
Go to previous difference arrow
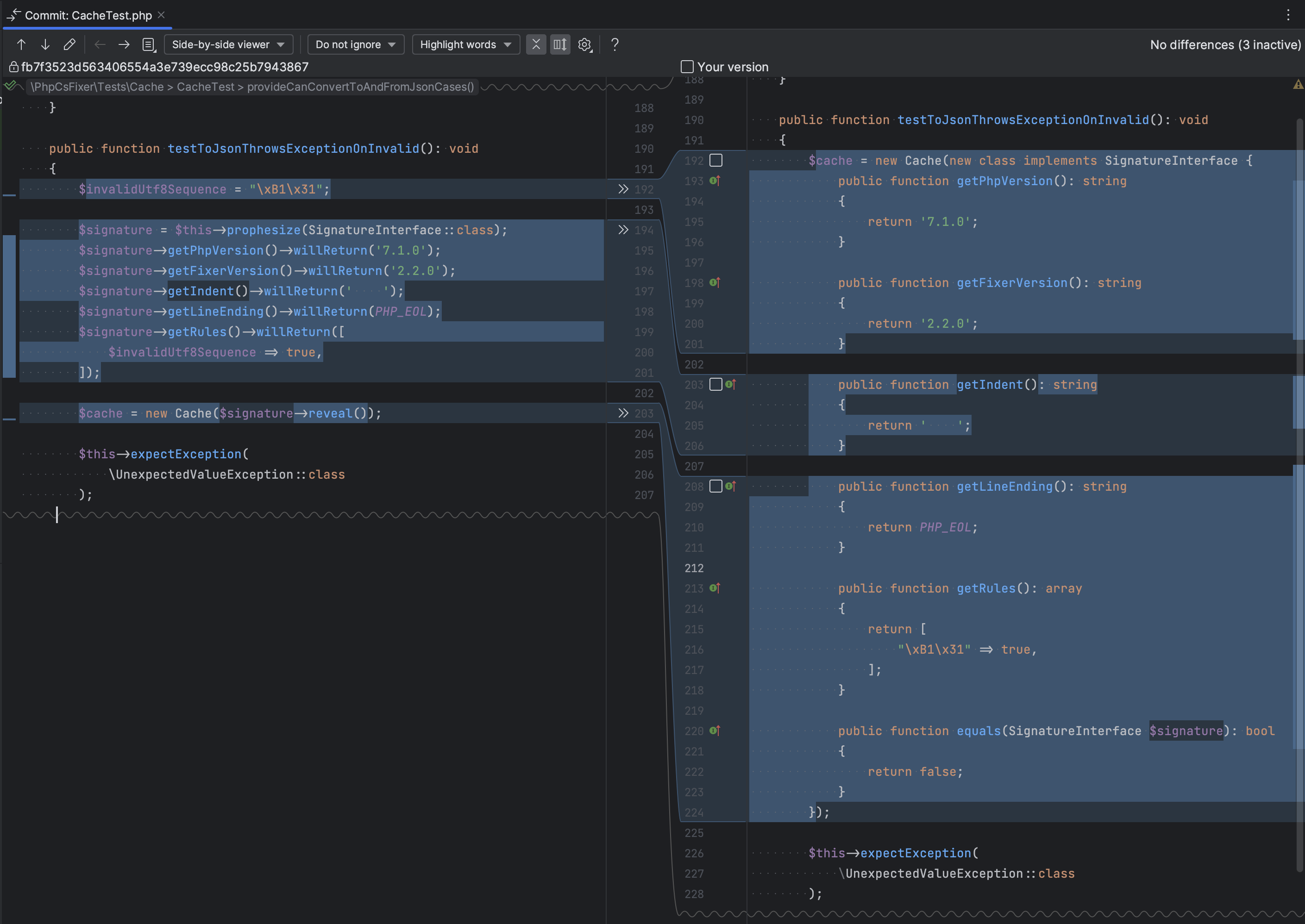point(21,44)
